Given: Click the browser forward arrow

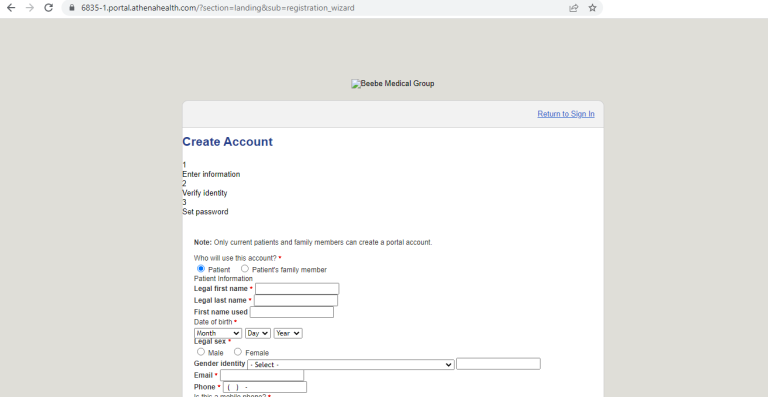Looking at the screenshot, I should 30,8.
